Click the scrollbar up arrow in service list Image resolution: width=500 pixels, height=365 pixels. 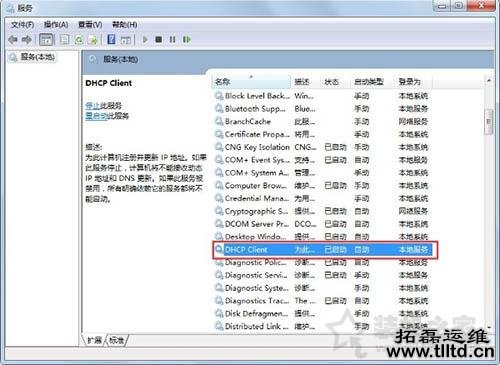[489, 81]
